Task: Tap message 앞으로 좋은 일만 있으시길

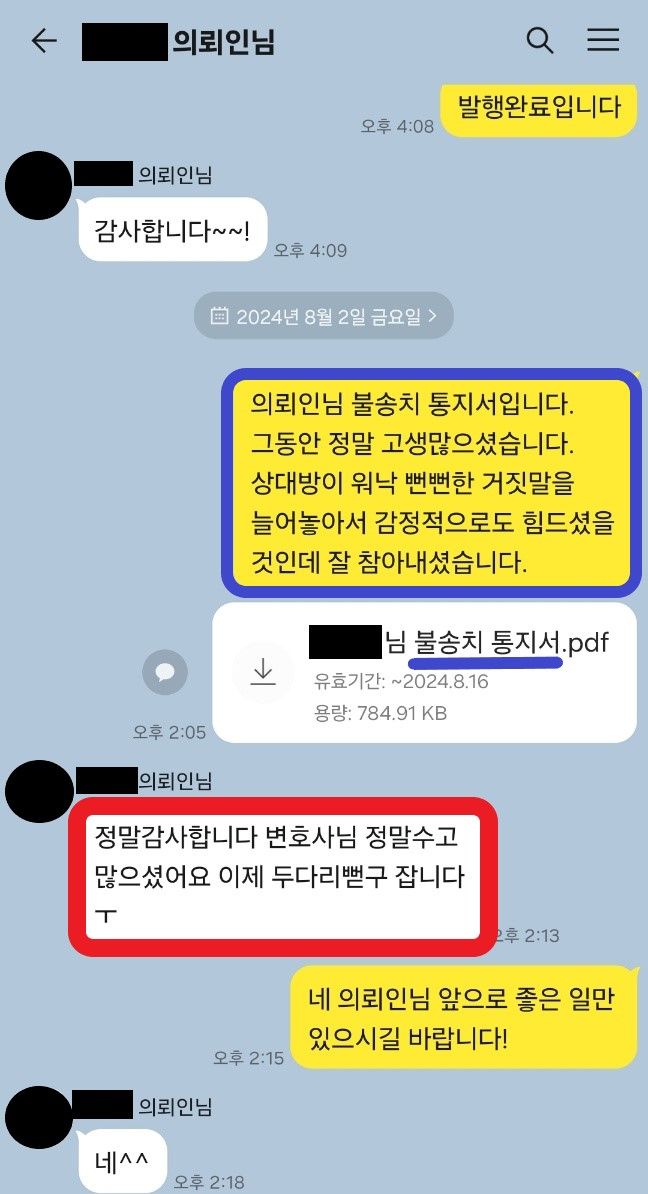Action: tap(464, 1017)
